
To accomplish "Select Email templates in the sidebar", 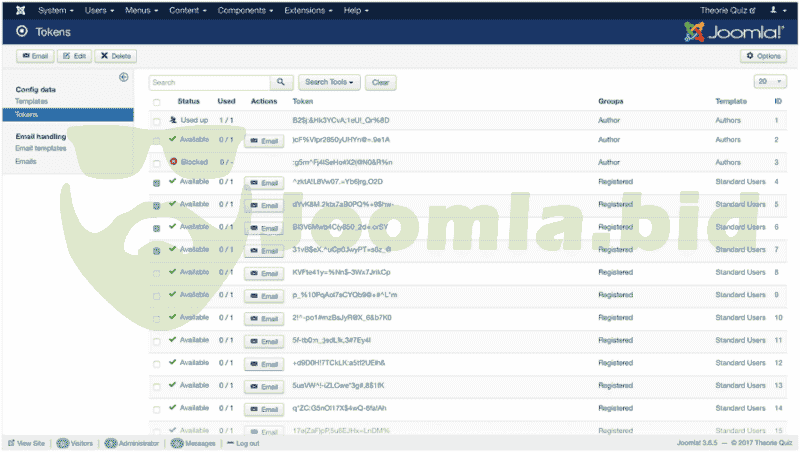I will [x=41, y=148].
